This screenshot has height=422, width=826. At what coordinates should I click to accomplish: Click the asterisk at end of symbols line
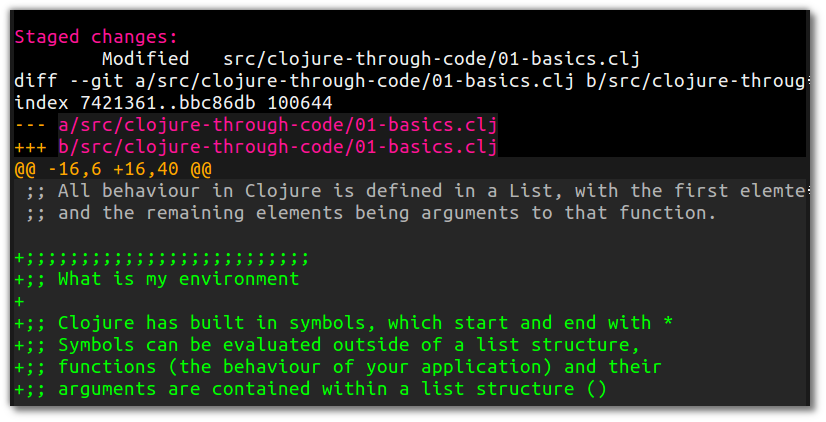(x=668, y=320)
